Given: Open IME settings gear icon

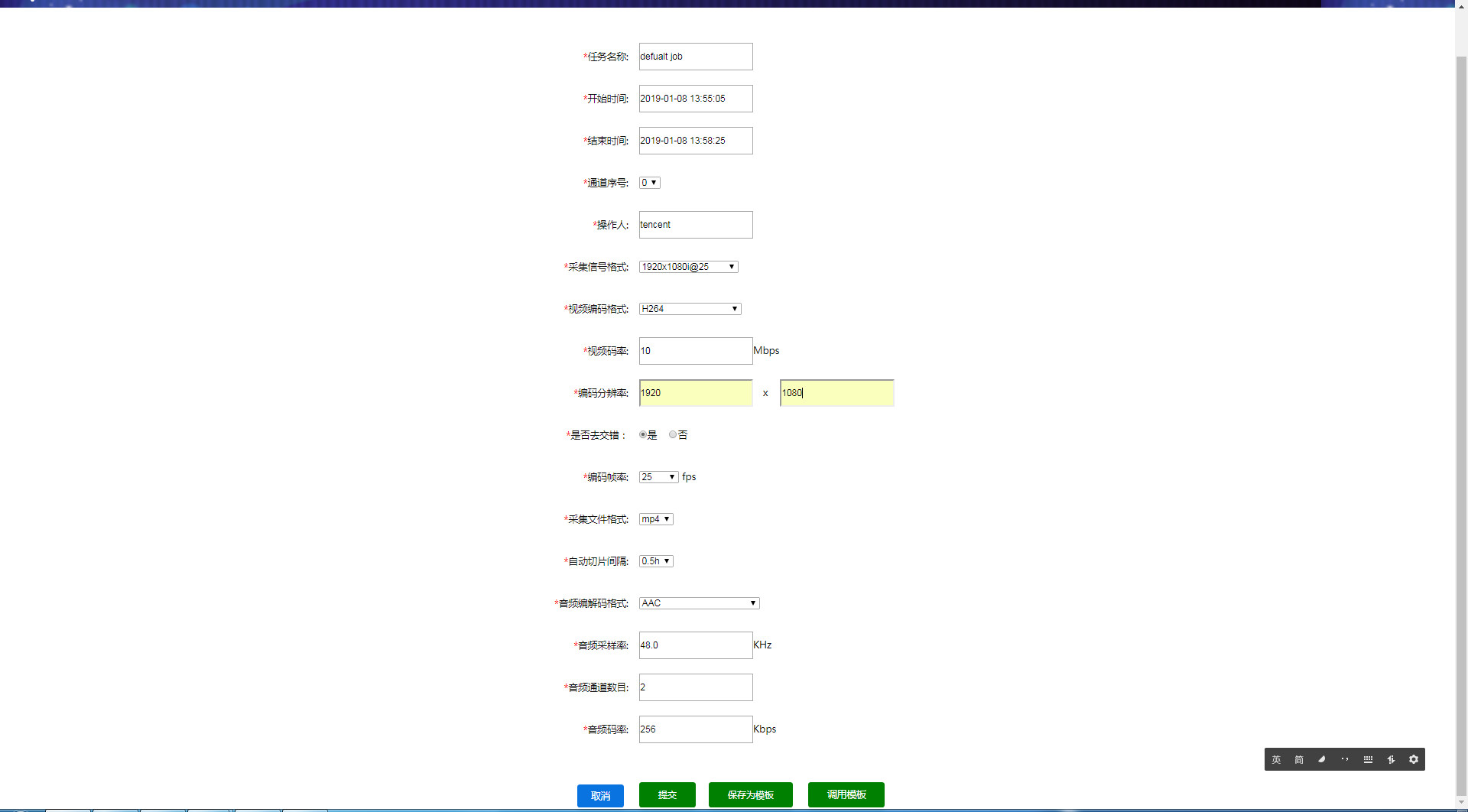Looking at the screenshot, I should (x=1414, y=759).
